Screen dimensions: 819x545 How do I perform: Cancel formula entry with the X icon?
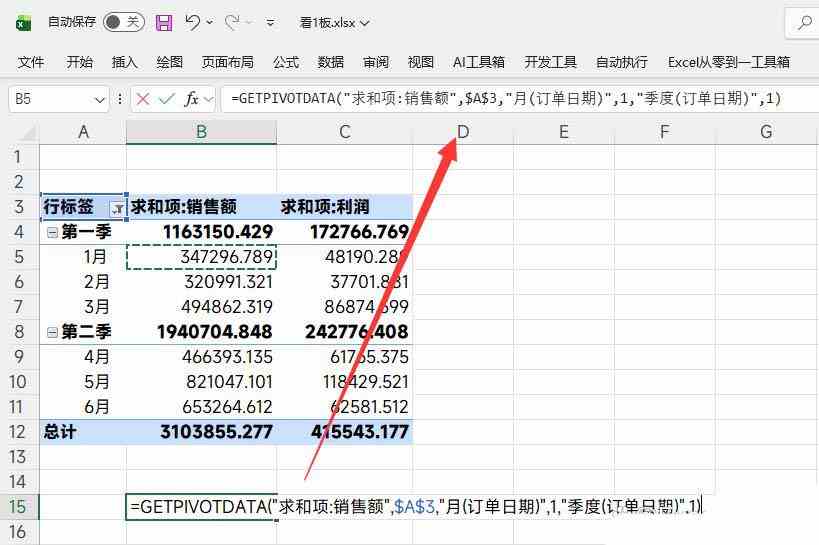click(x=143, y=99)
